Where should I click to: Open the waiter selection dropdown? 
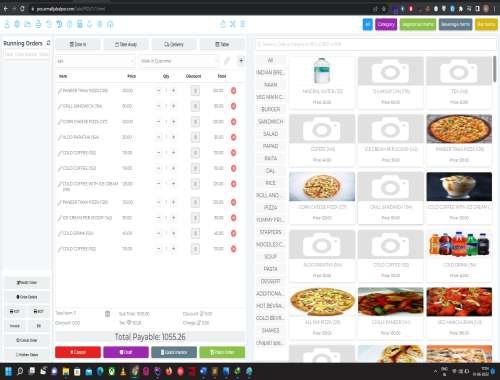(x=95, y=61)
